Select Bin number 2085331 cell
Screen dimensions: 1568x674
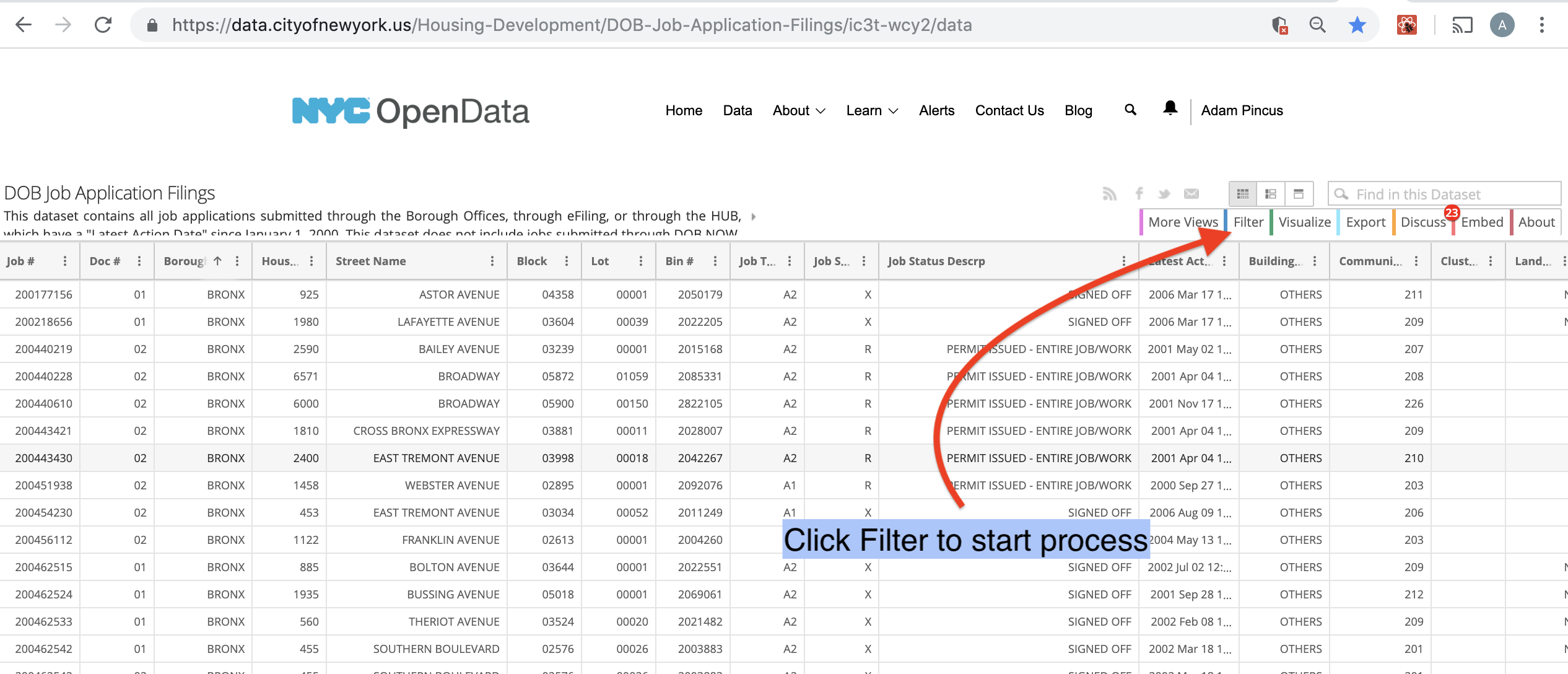pyautogui.click(x=693, y=376)
